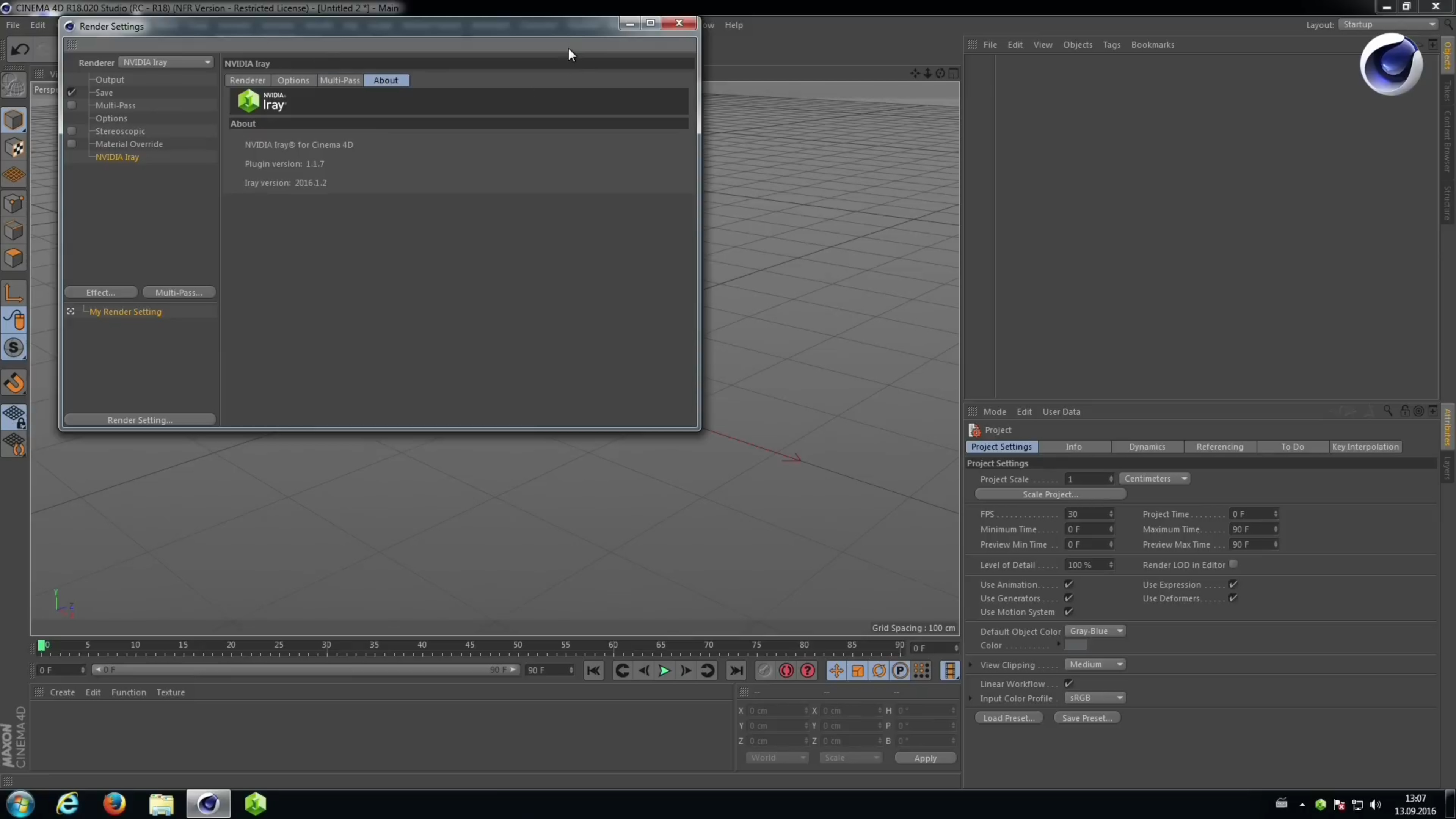Click the Apply button in Coordinates panel
Viewport: 1456px width, 819px height.
pyautogui.click(x=925, y=758)
